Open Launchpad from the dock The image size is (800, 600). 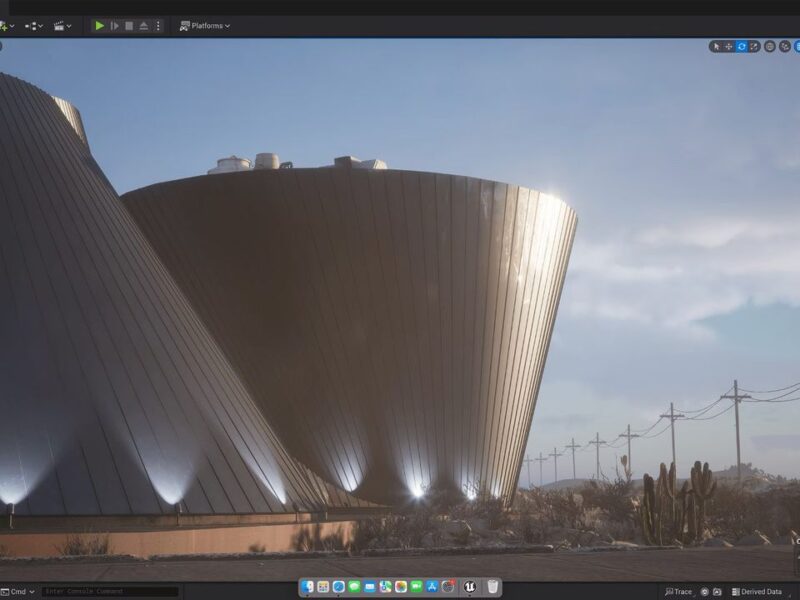tap(323, 587)
